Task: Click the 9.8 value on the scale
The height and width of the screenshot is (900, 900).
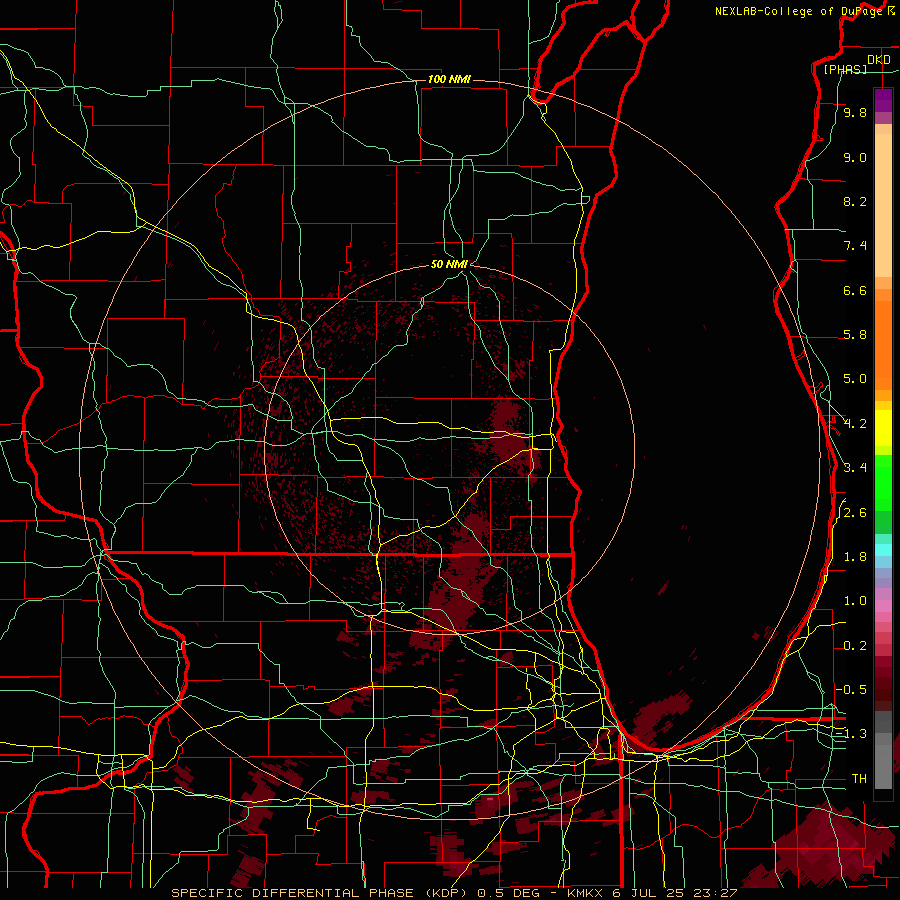Action: point(855,112)
